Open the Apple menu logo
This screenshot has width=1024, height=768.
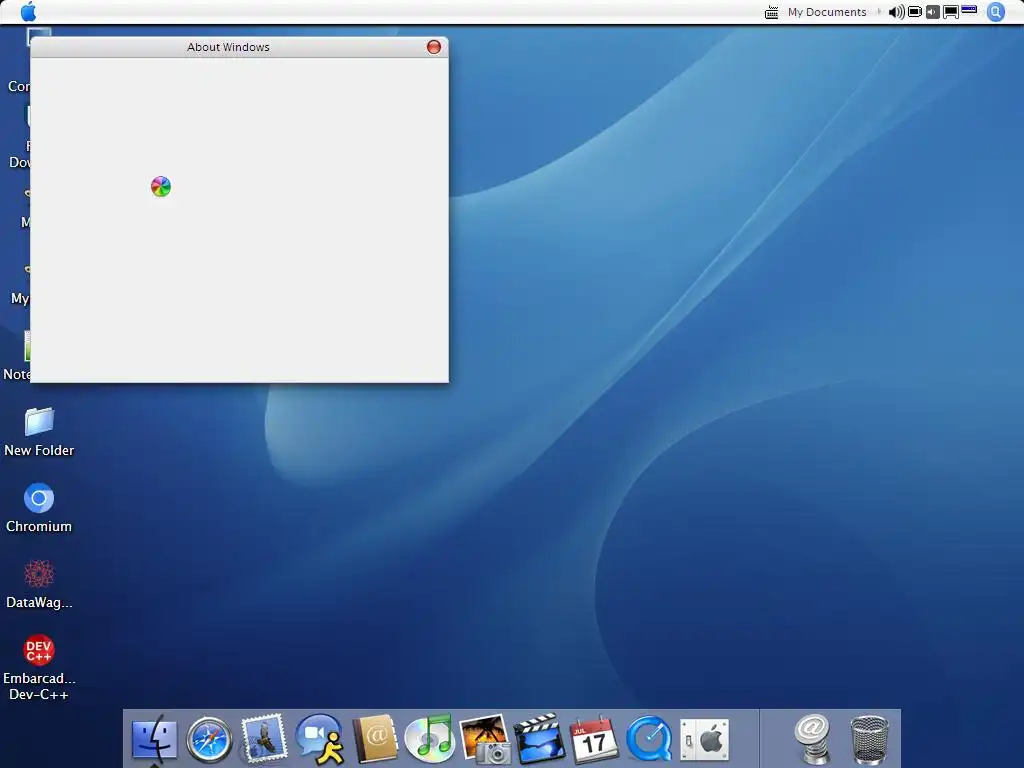pos(29,11)
